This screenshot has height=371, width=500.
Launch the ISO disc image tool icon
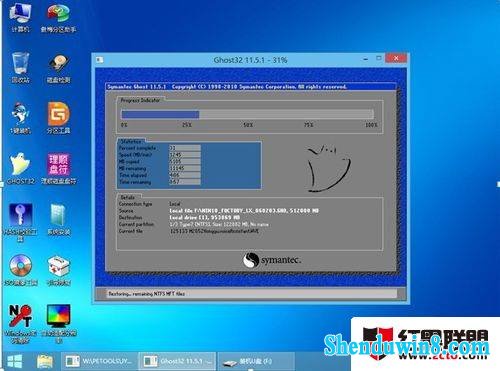tap(21, 270)
